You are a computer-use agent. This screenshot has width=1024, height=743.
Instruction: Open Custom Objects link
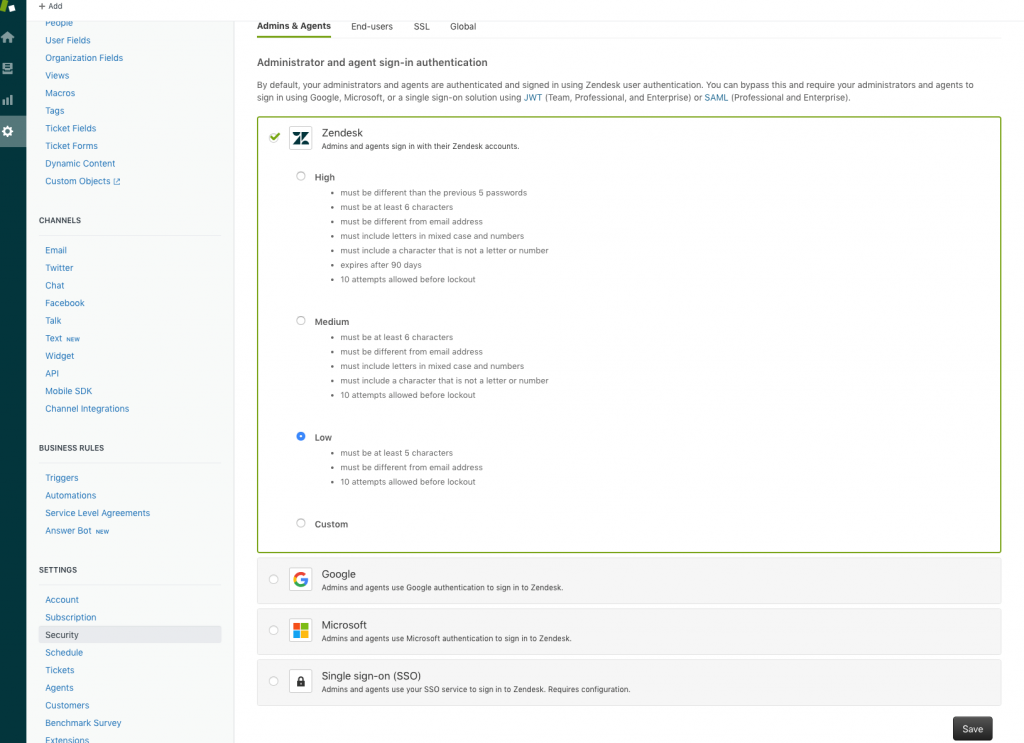click(78, 182)
